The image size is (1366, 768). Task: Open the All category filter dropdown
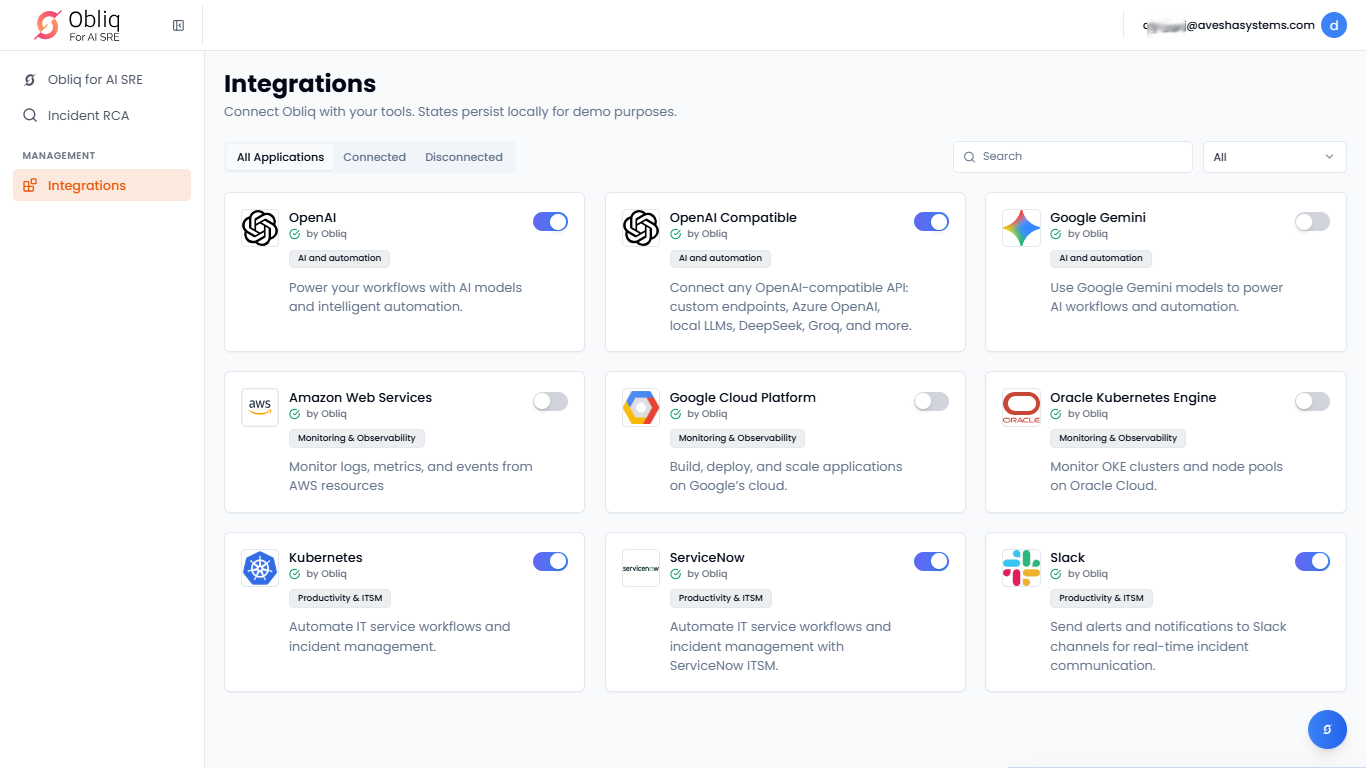click(x=1274, y=157)
